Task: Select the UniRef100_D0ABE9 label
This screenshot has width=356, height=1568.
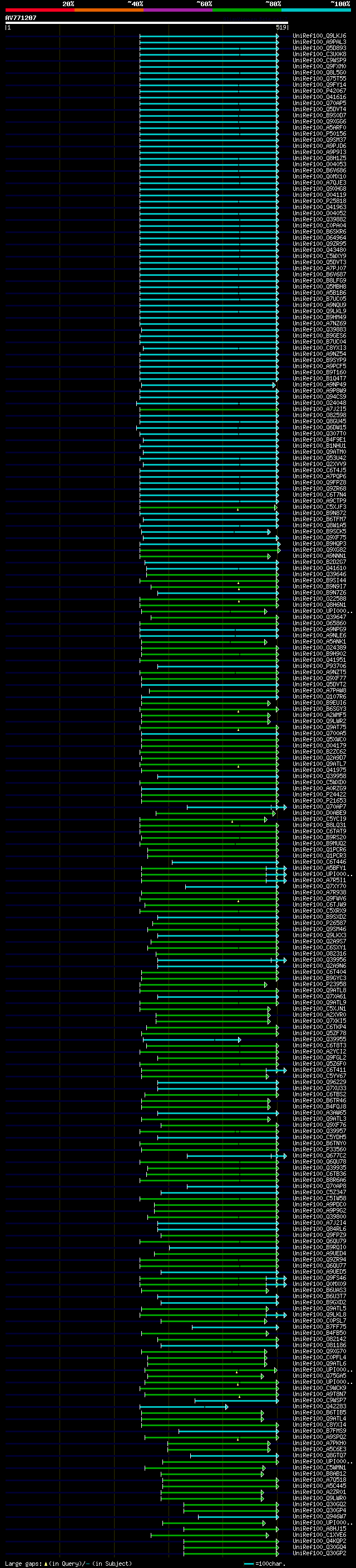Action: tap(319, 813)
